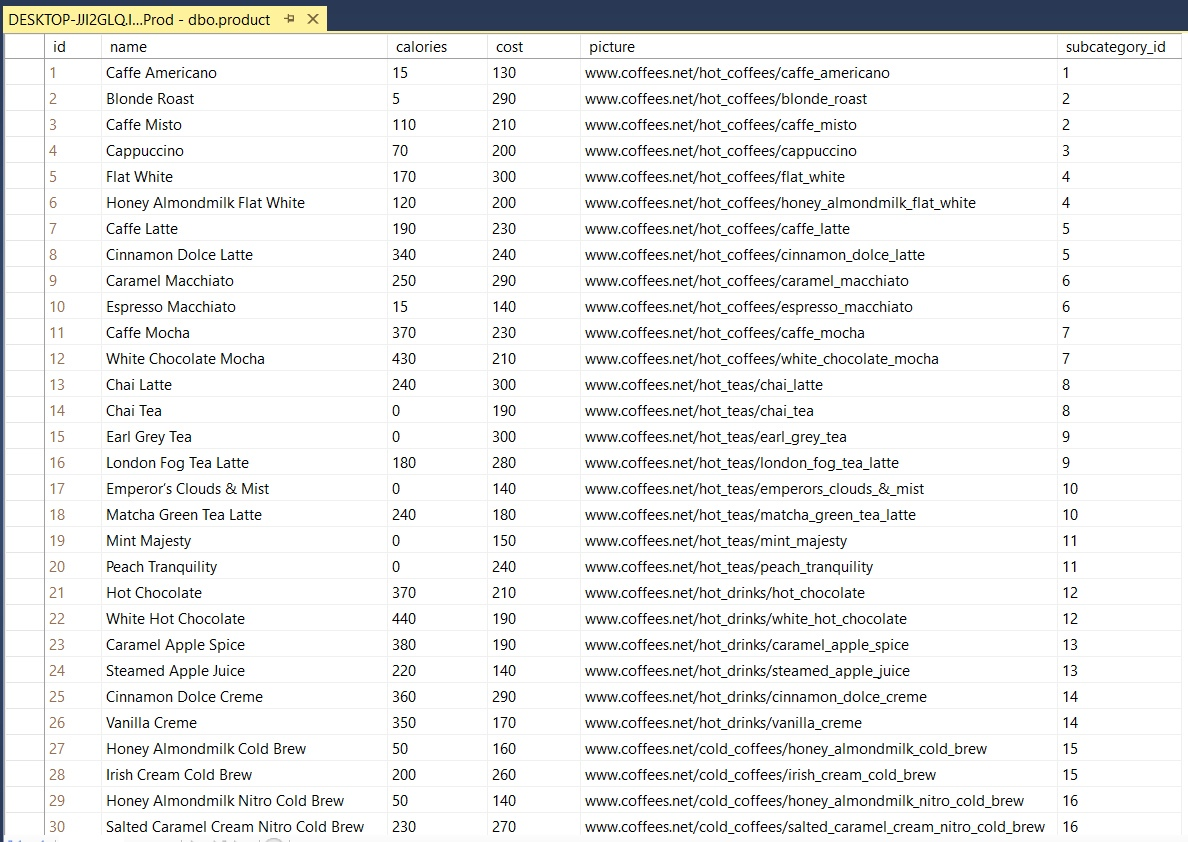Select the Espresso Macchiato name cell
1188x842 pixels.
click(x=244, y=307)
